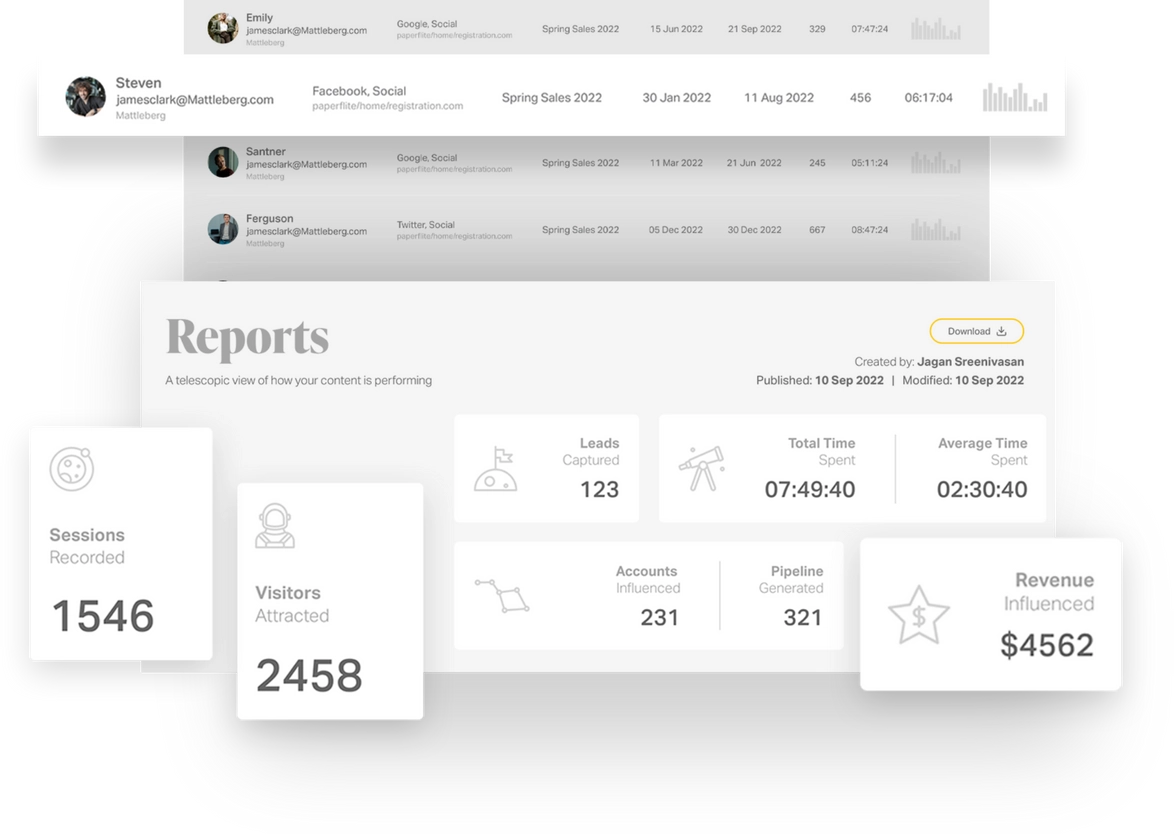Click the dollar star icon on Revenue Influenced
The image size is (1174, 834).
(x=918, y=614)
